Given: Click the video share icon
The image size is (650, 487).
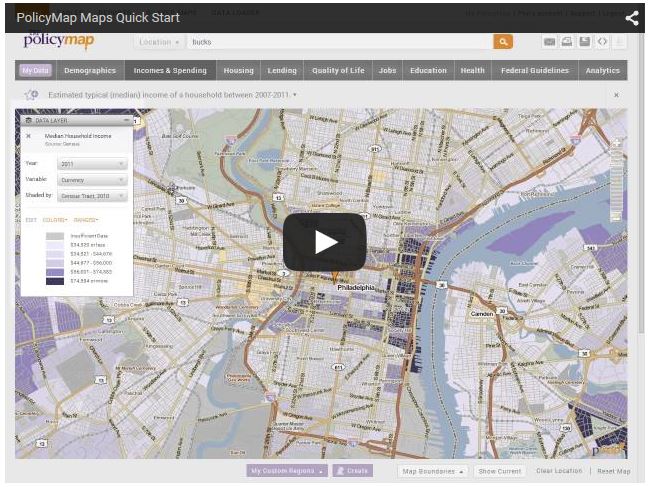Looking at the screenshot, I should (631, 18).
